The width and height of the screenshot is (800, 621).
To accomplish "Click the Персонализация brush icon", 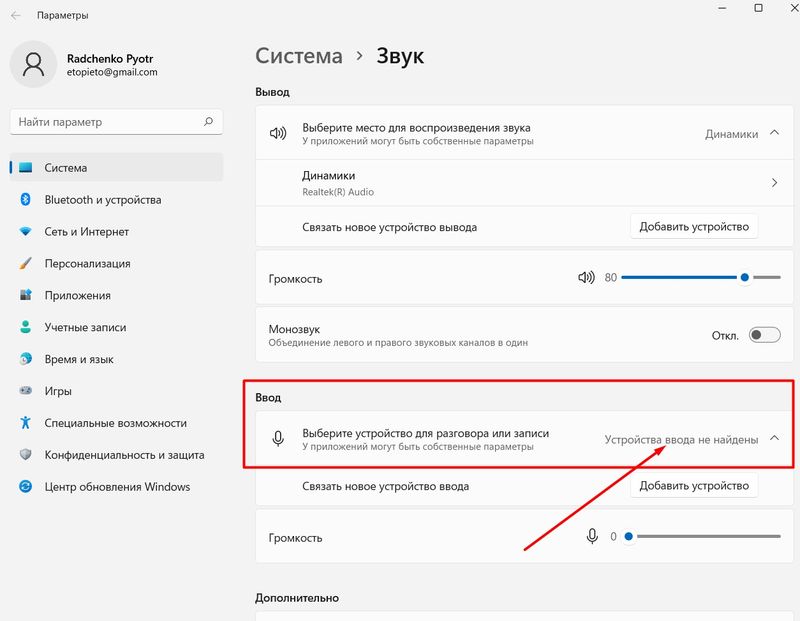I will (x=26, y=263).
